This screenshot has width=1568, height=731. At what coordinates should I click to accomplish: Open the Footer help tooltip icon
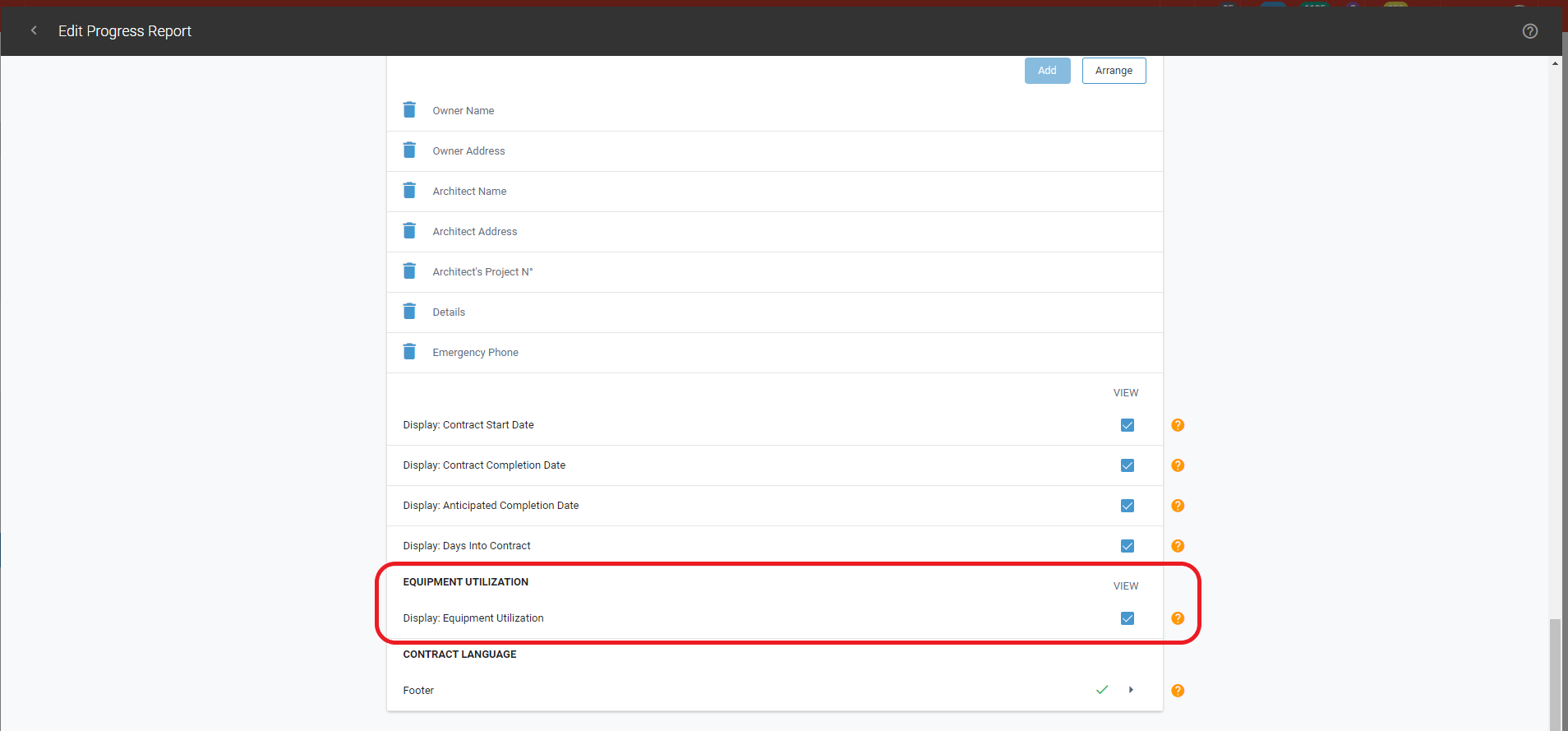[1178, 691]
